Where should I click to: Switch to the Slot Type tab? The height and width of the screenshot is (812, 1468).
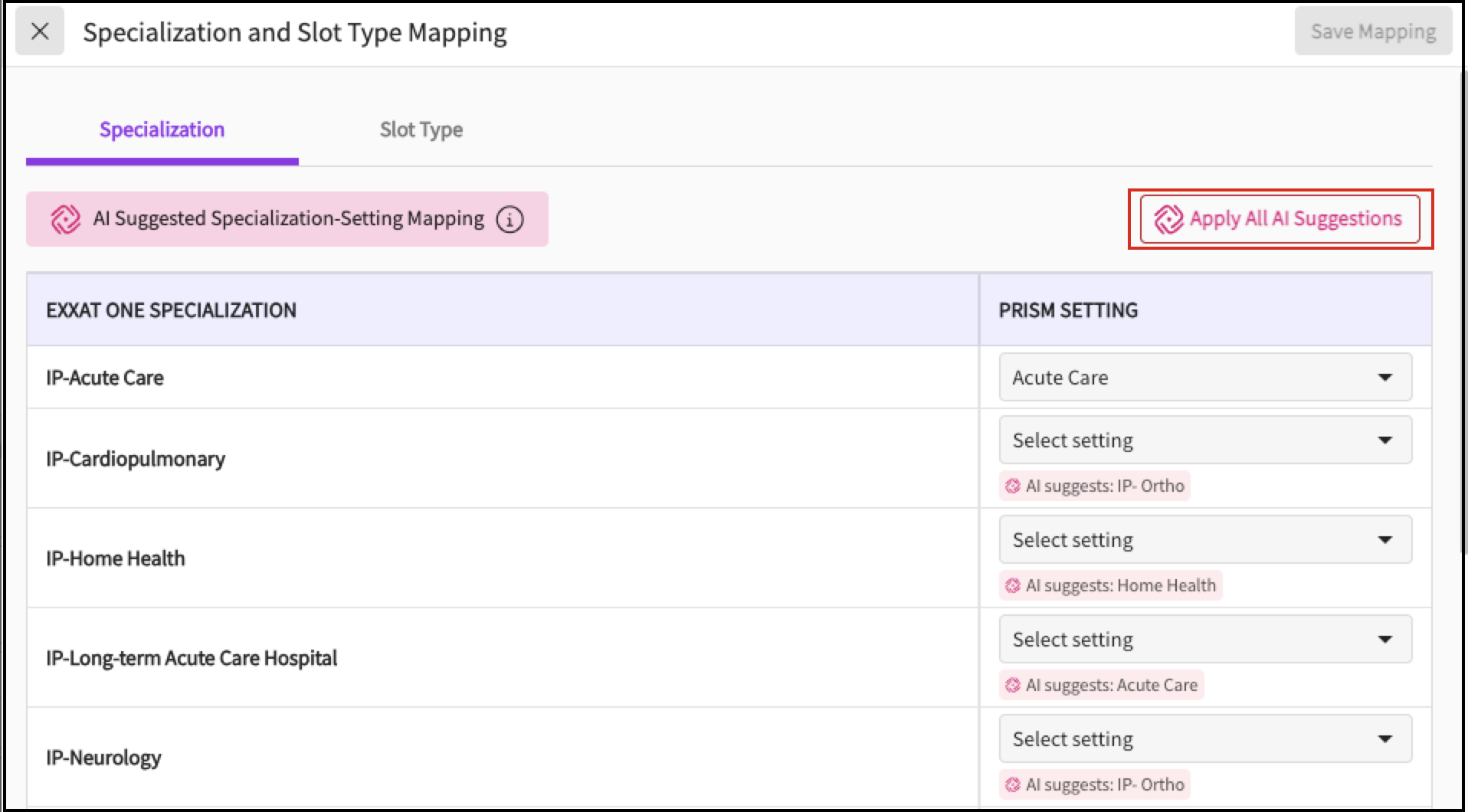tap(421, 129)
